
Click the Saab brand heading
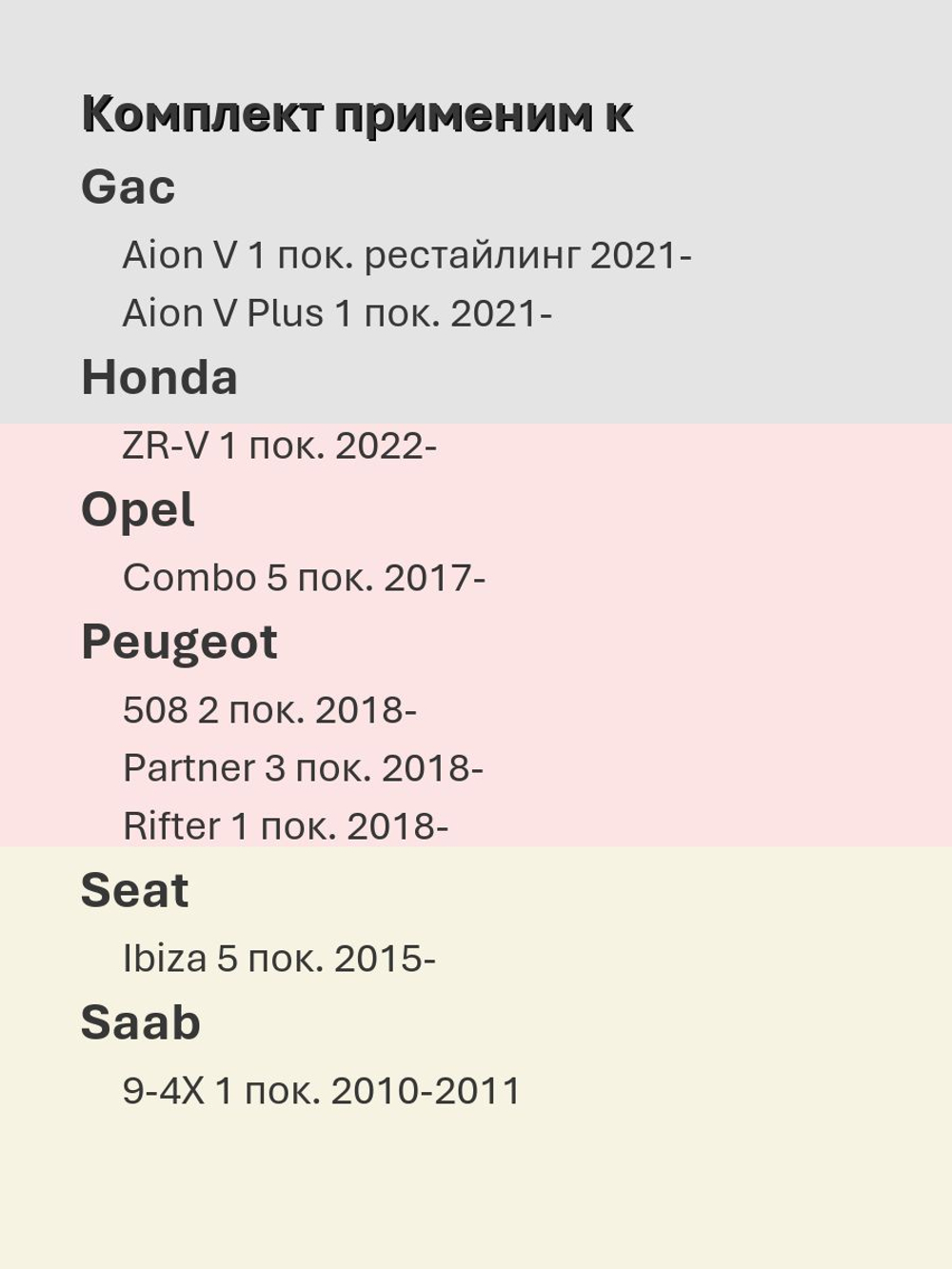point(141,1023)
